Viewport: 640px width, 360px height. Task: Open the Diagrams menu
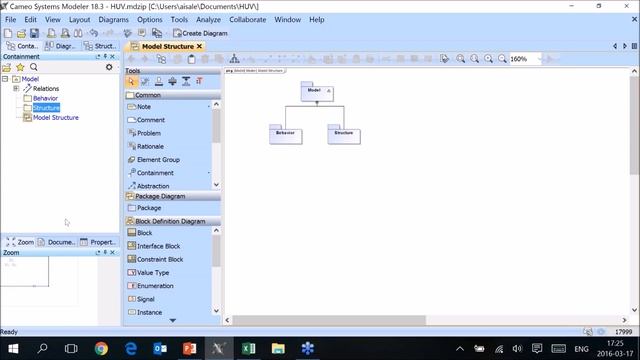coord(113,20)
